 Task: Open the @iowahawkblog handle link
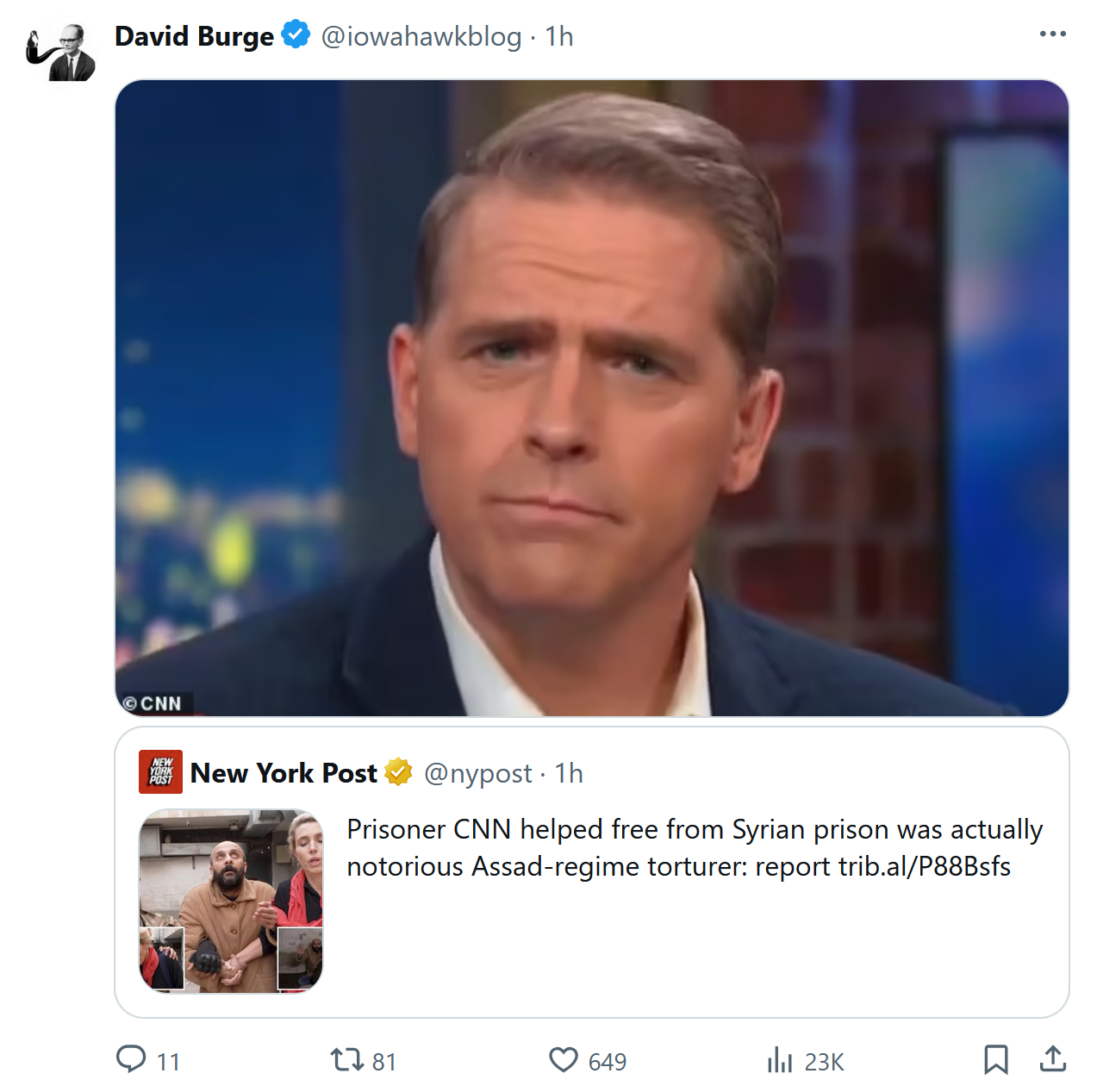(x=421, y=36)
